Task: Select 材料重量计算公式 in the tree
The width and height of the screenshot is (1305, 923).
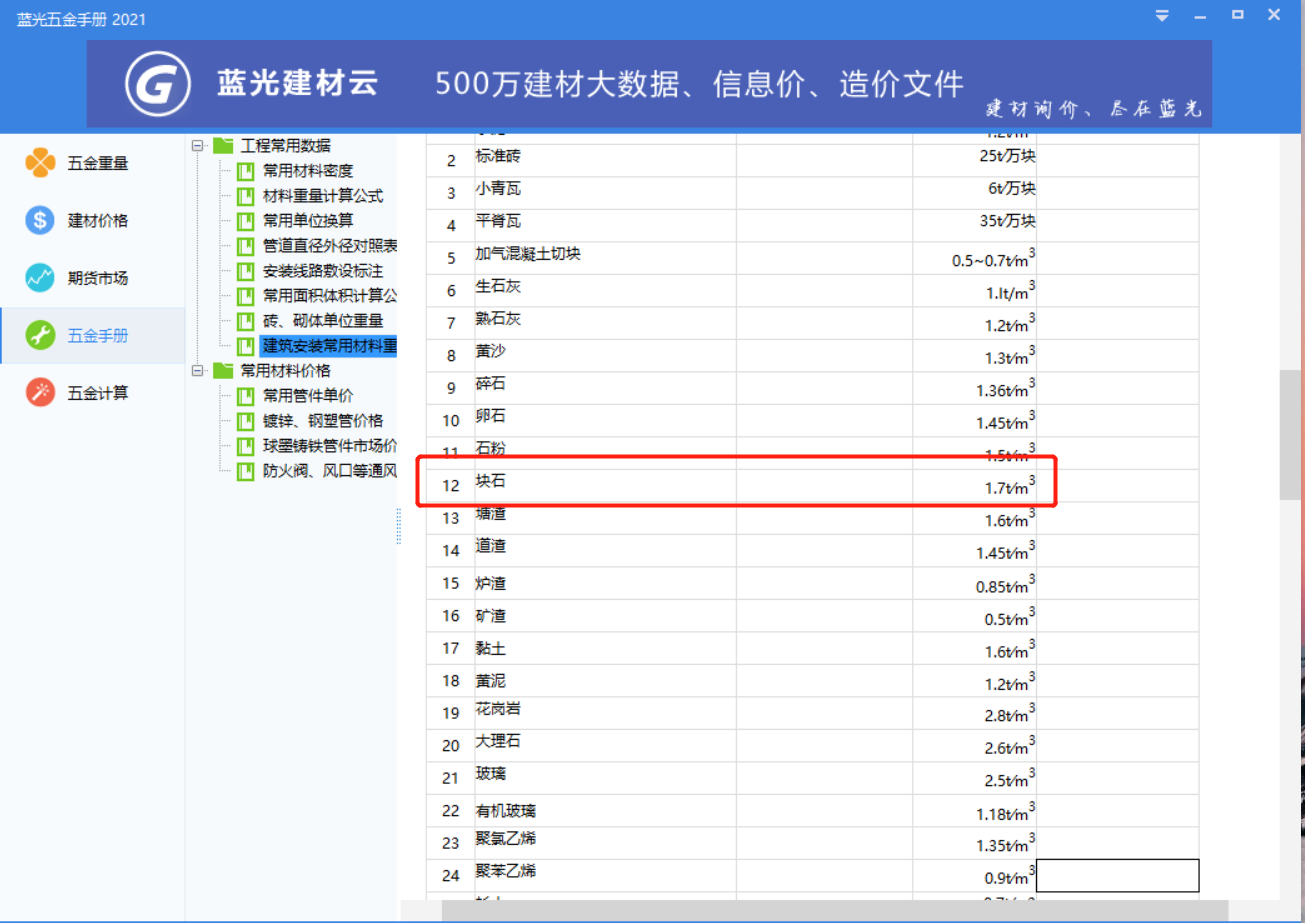Action: [x=323, y=196]
